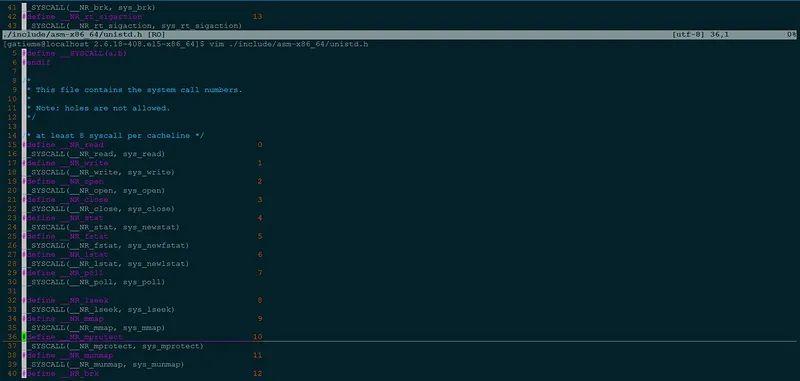Click the __NR_munmap define on line 38
Viewport: 800px width, 381px height.
67,355
